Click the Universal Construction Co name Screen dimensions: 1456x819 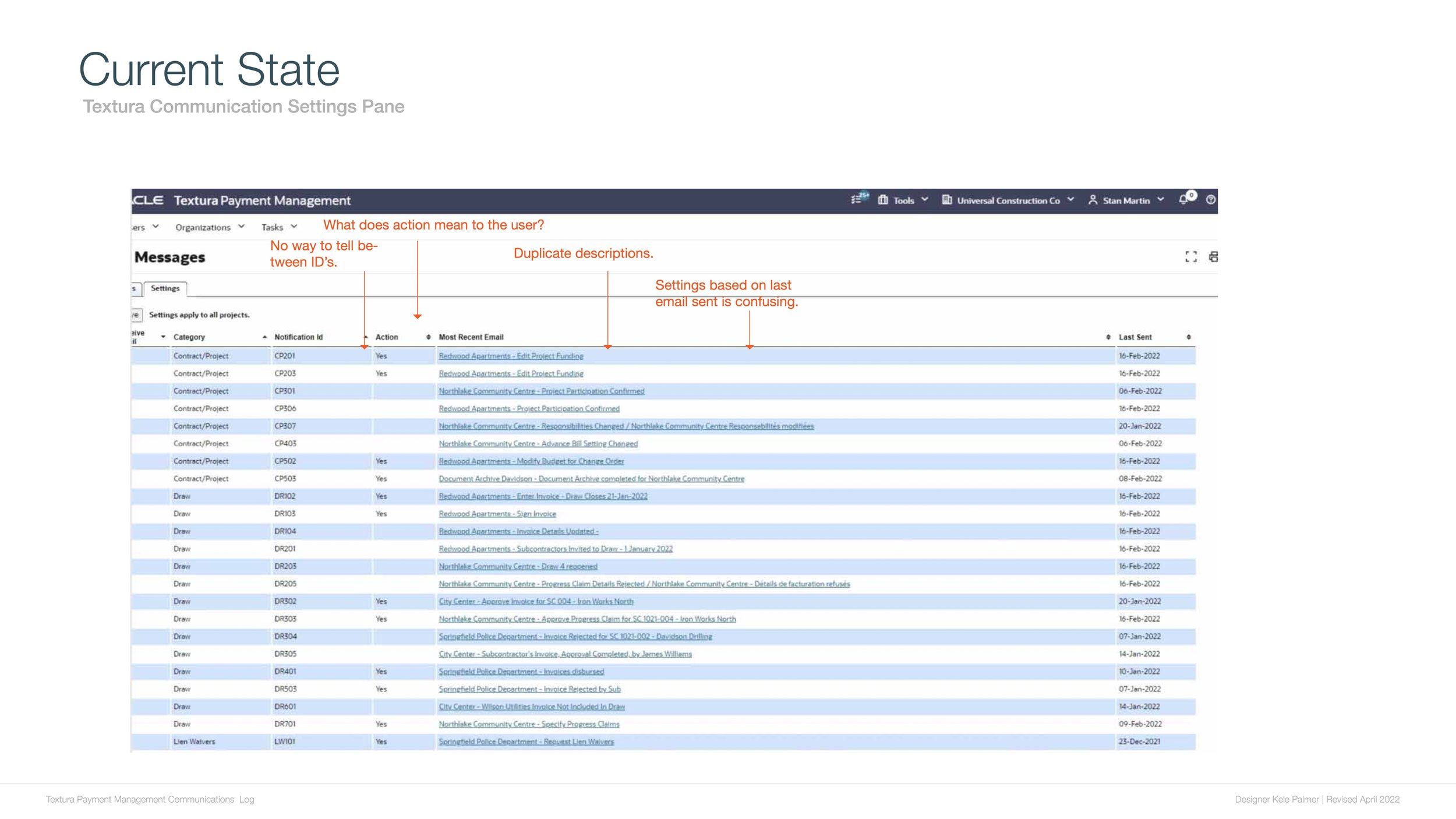(1008, 200)
